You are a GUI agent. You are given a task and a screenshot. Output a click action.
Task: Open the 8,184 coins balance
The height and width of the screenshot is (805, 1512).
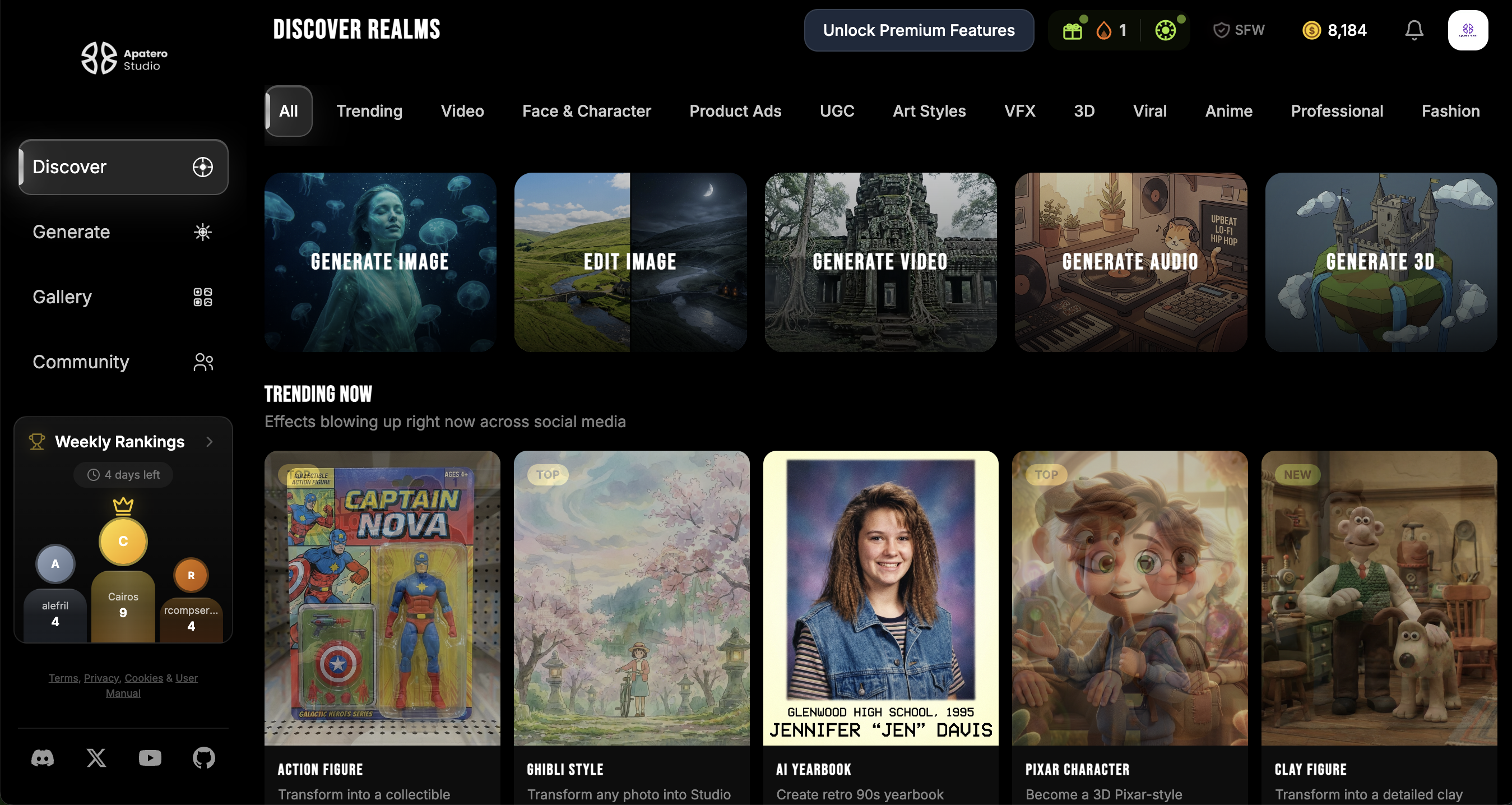(x=1334, y=30)
